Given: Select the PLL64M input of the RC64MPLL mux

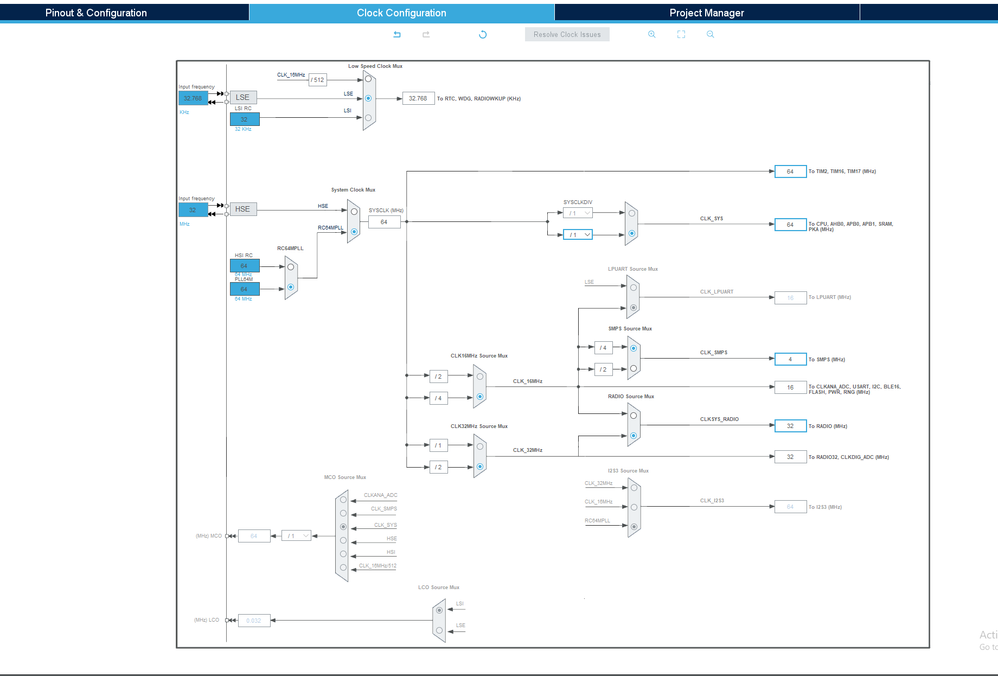Looking at the screenshot, I should pos(290,288).
